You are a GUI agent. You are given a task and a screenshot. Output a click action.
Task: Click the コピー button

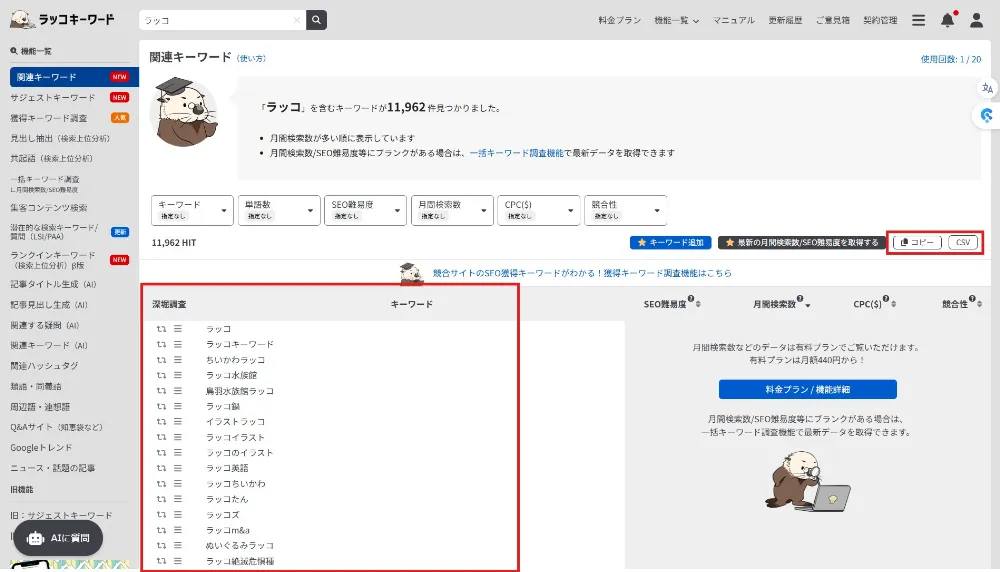tap(917, 242)
